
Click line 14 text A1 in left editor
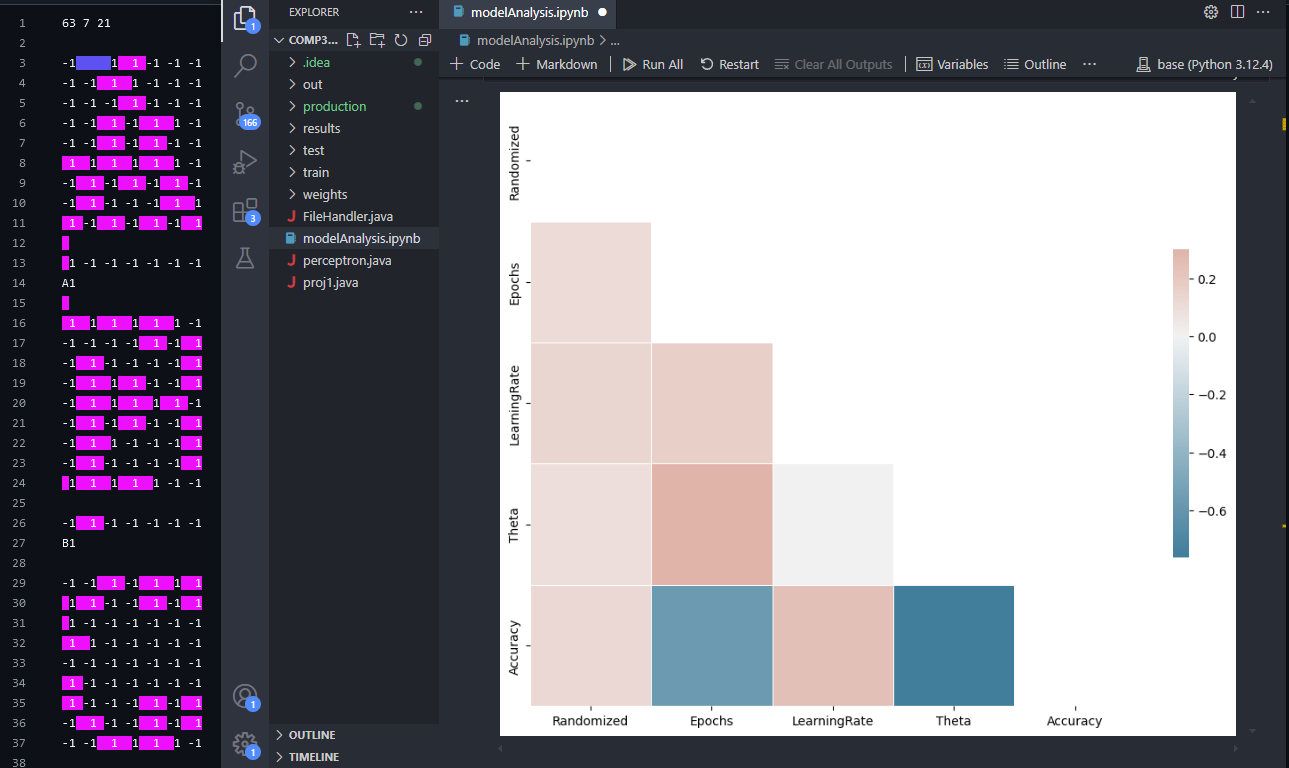(x=68, y=283)
